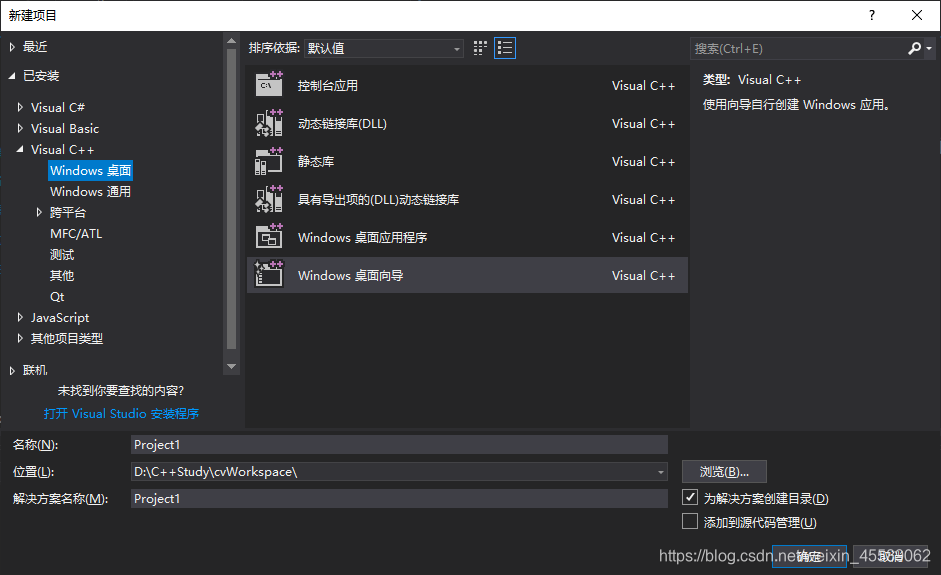Enable 添加到源代码管理 checkbox
The height and width of the screenshot is (575, 941).
tap(690, 521)
